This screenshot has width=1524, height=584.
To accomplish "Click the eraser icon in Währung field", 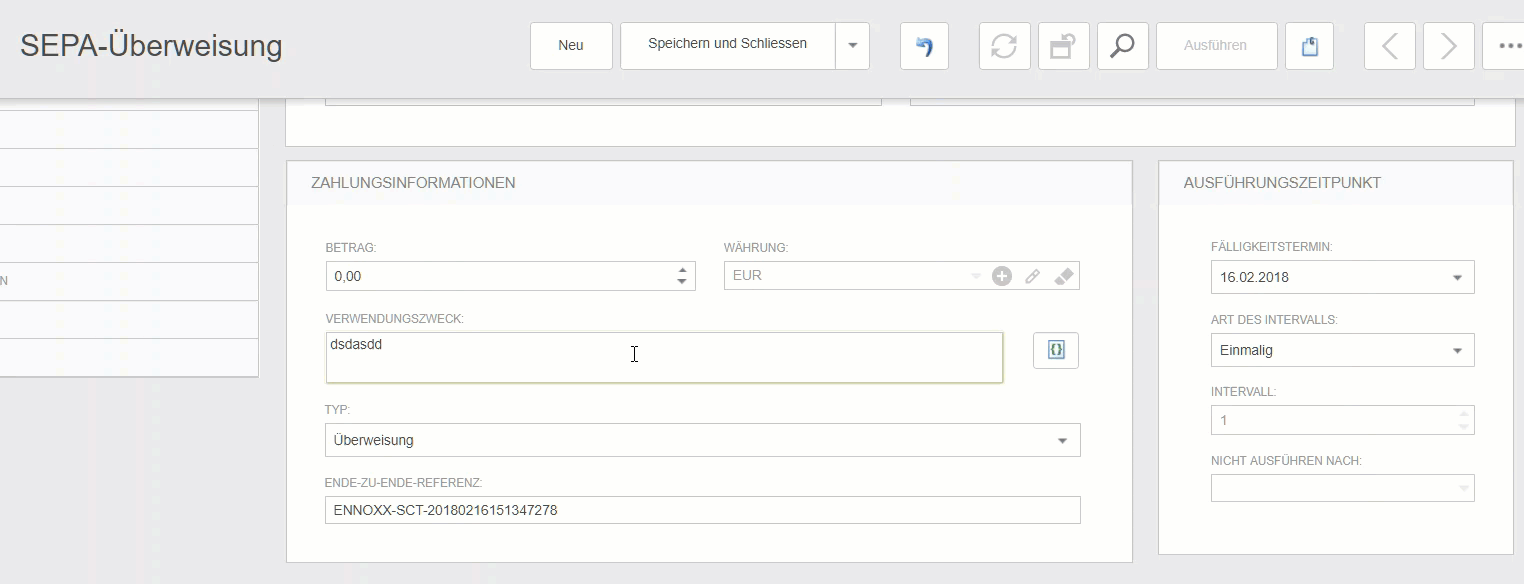I will point(1064,276).
